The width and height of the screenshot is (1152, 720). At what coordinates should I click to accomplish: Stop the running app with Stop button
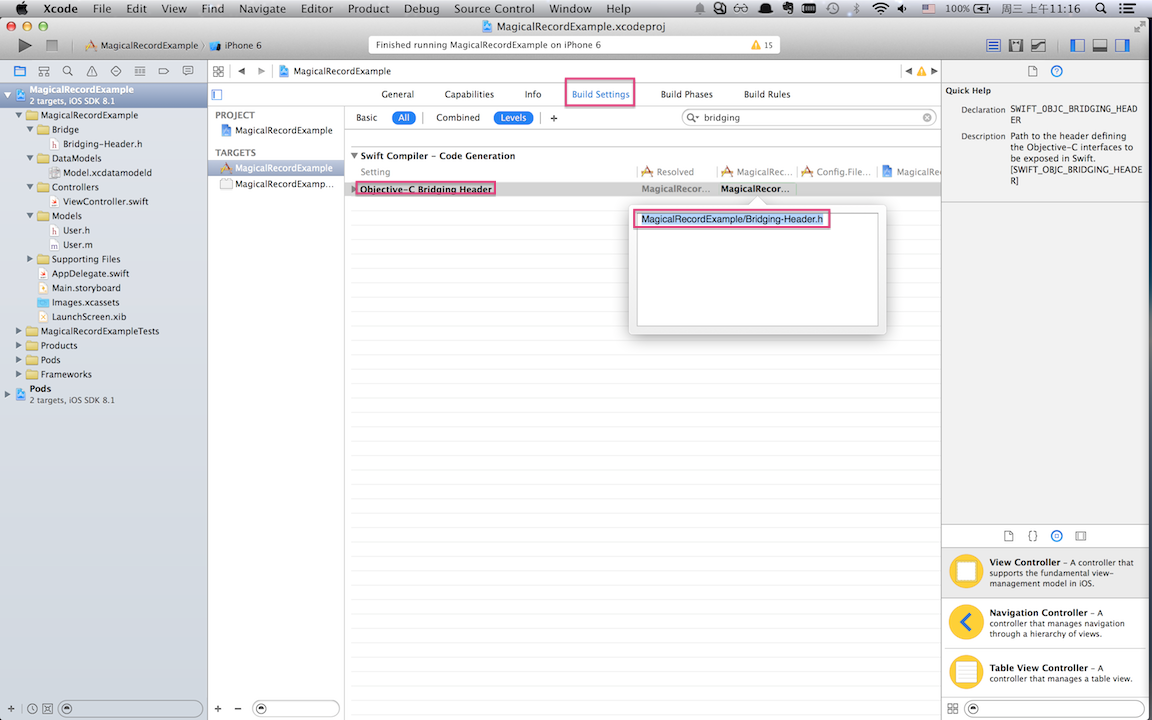[x=51, y=45]
